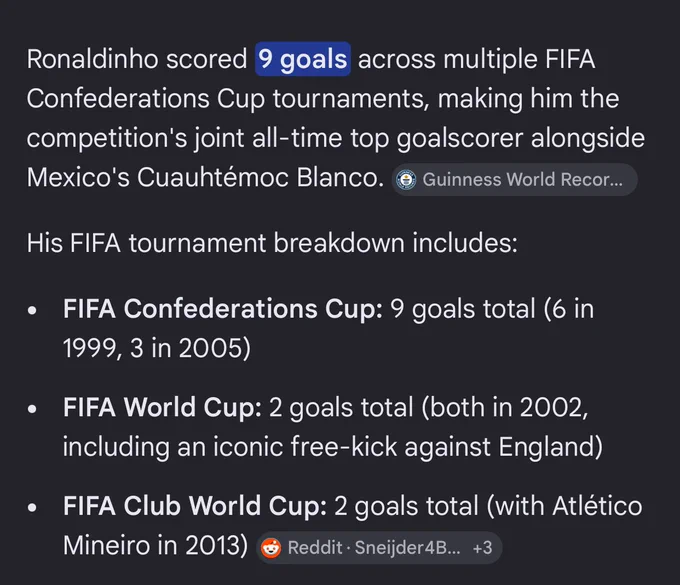Screen dimensions: 680x585
Task: Click the FIFA Club World Cup bold heading
Action: [195, 506]
